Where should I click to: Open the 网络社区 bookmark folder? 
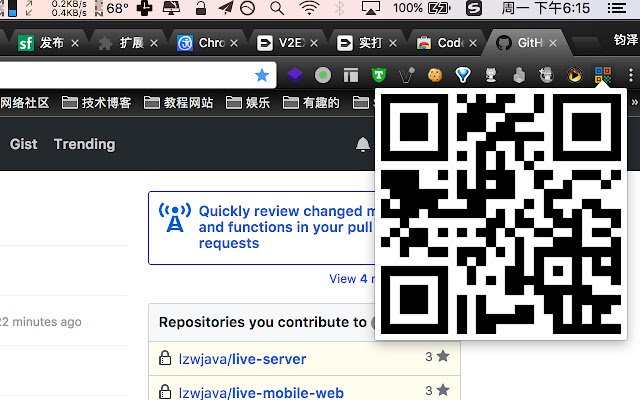pos(24,102)
